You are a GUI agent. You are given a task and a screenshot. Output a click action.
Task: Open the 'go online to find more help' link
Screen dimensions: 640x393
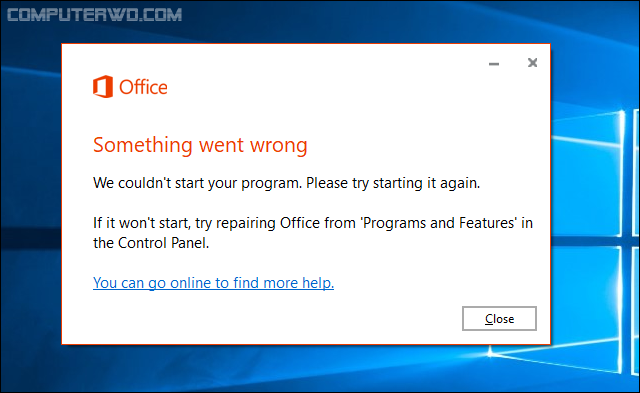pos(213,282)
